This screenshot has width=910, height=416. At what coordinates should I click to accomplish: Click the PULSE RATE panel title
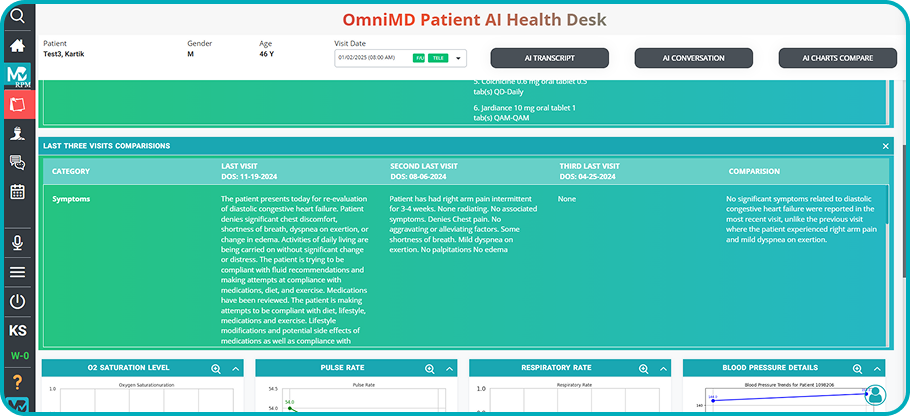tap(342, 368)
